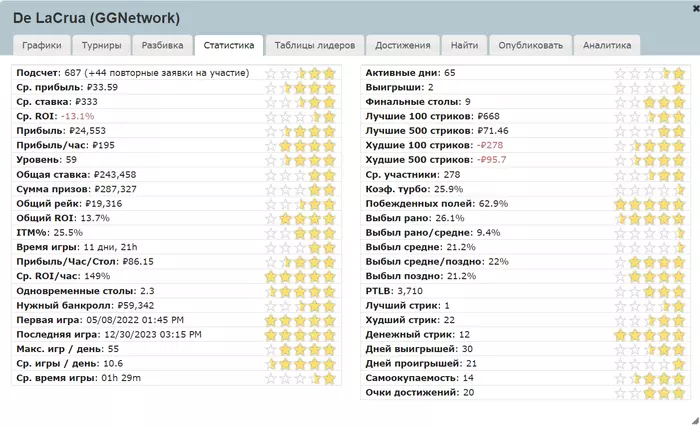
Task: Click the star rating for Финальные столы
Action: pos(650,102)
